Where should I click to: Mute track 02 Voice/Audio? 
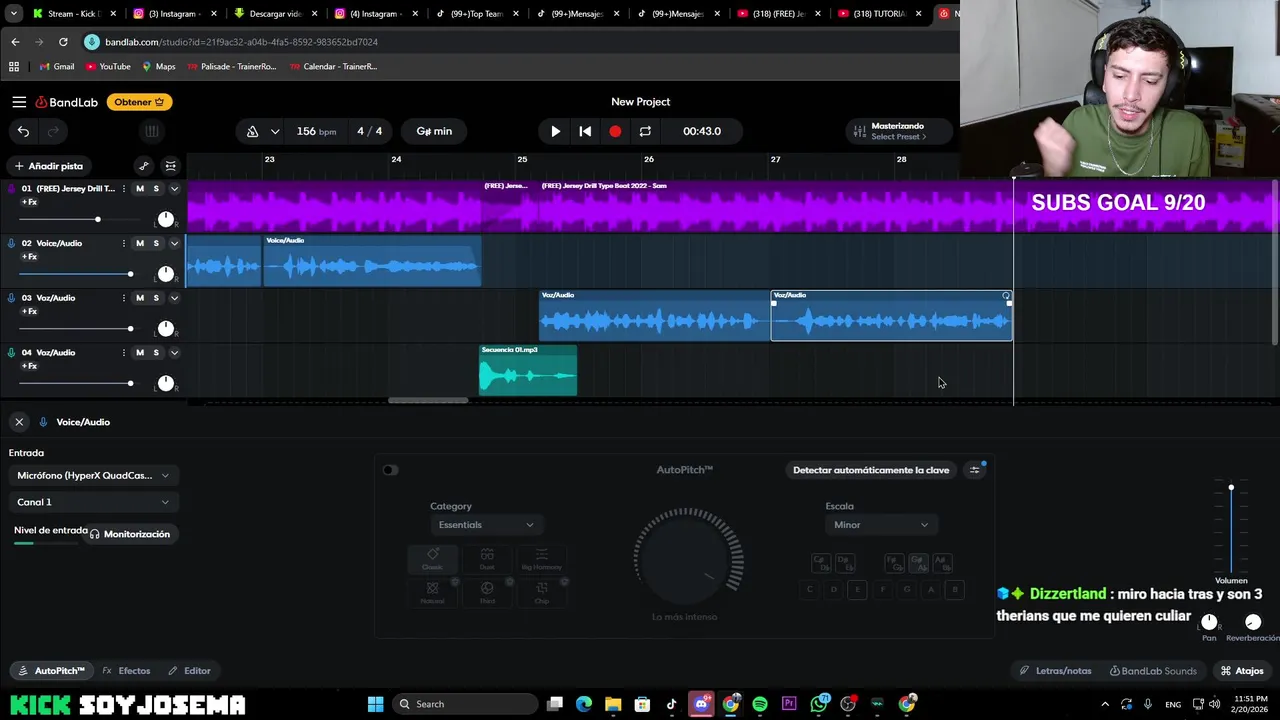click(140, 243)
